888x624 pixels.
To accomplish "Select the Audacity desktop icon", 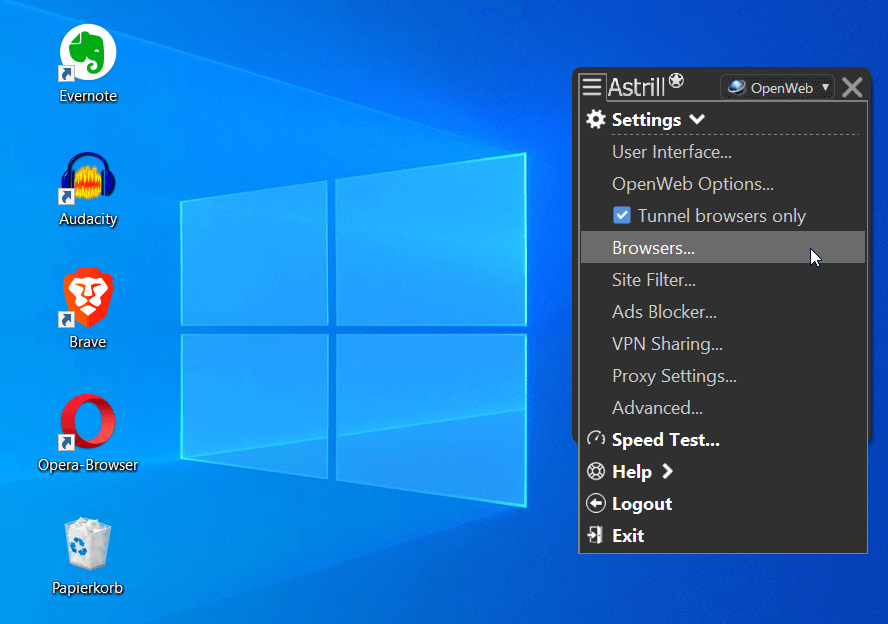I will (88, 189).
